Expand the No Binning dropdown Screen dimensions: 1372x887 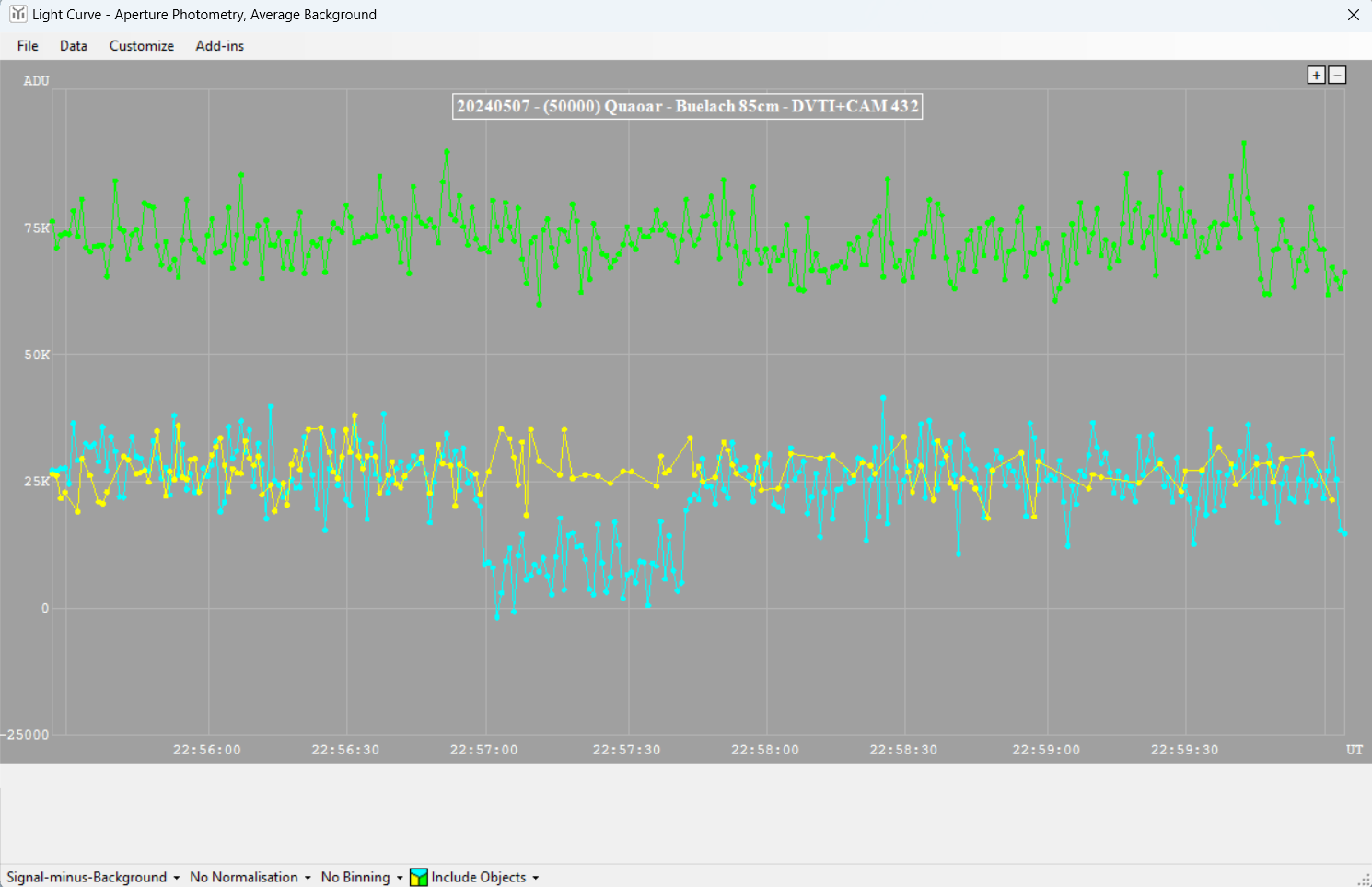click(361, 877)
